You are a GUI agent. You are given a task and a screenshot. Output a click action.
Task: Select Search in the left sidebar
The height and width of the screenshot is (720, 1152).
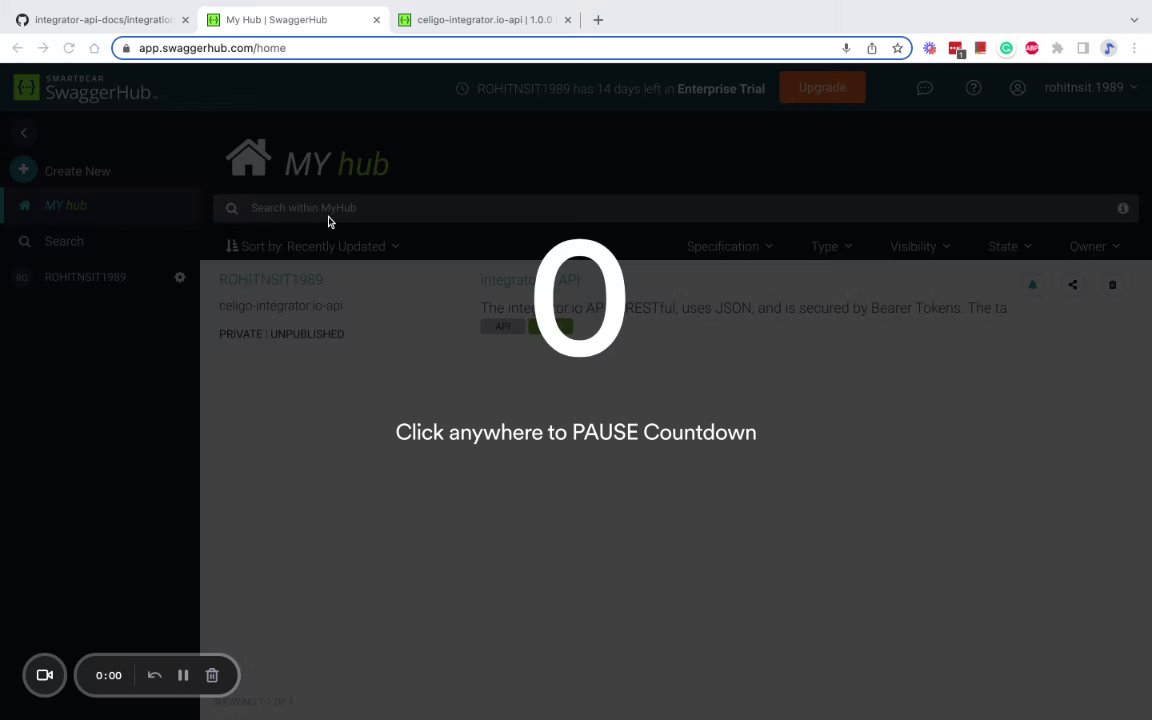(64, 241)
